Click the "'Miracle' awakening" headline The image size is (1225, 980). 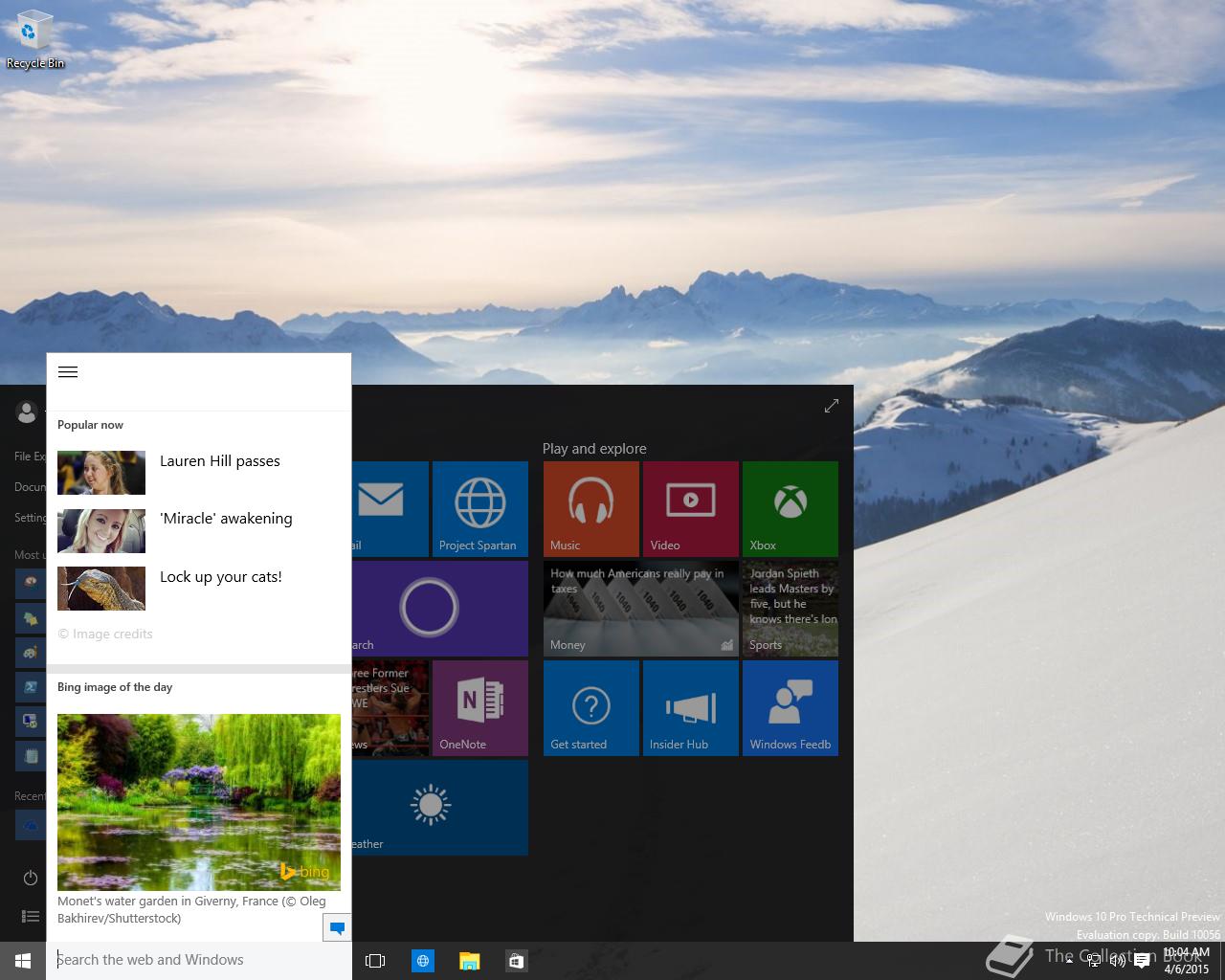226,519
